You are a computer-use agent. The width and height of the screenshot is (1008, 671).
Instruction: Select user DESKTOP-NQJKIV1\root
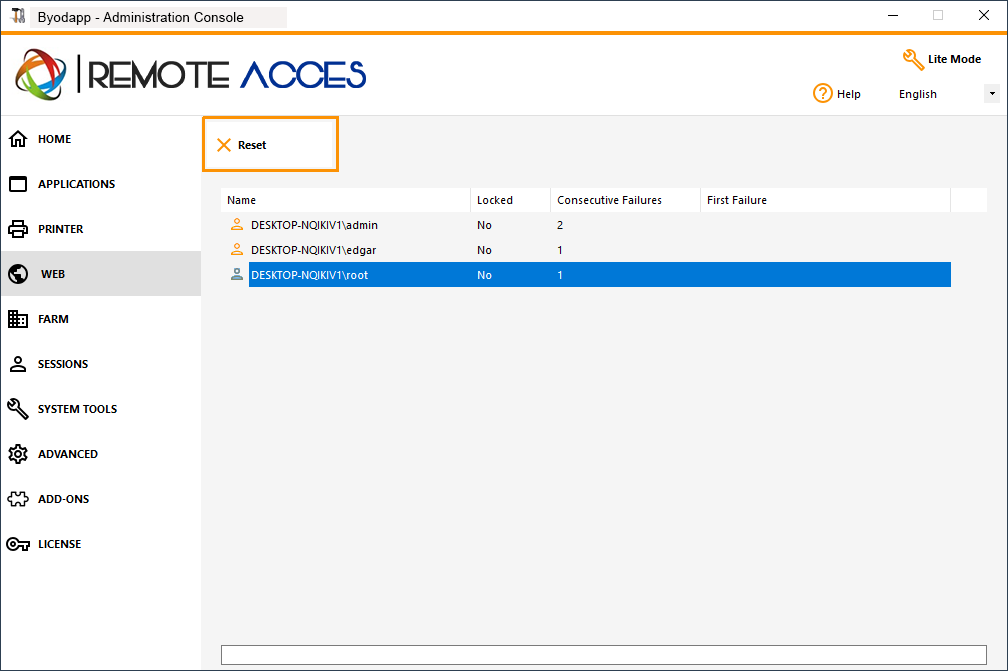coord(310,275)
